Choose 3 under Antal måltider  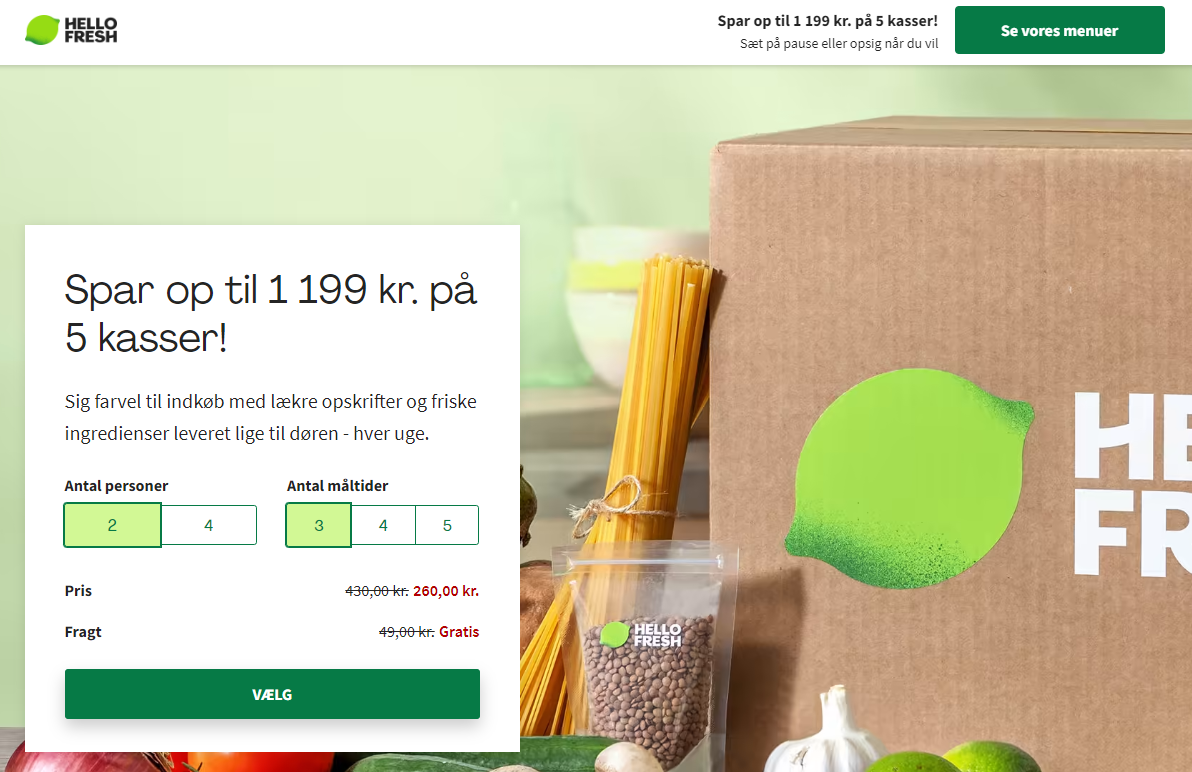click(319, 525)
